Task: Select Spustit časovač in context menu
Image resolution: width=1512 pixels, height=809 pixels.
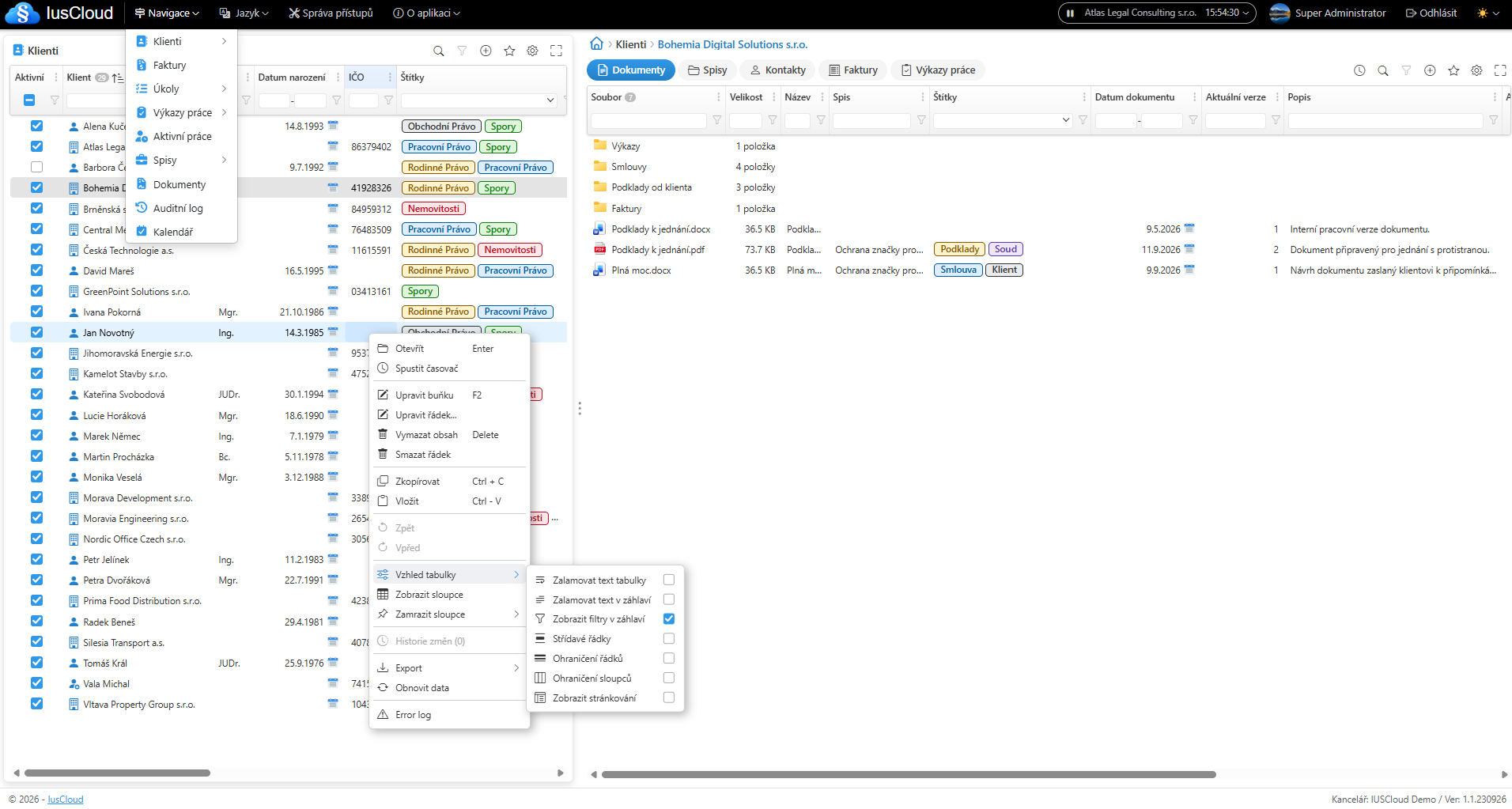Action: click(x=449, y=368)
